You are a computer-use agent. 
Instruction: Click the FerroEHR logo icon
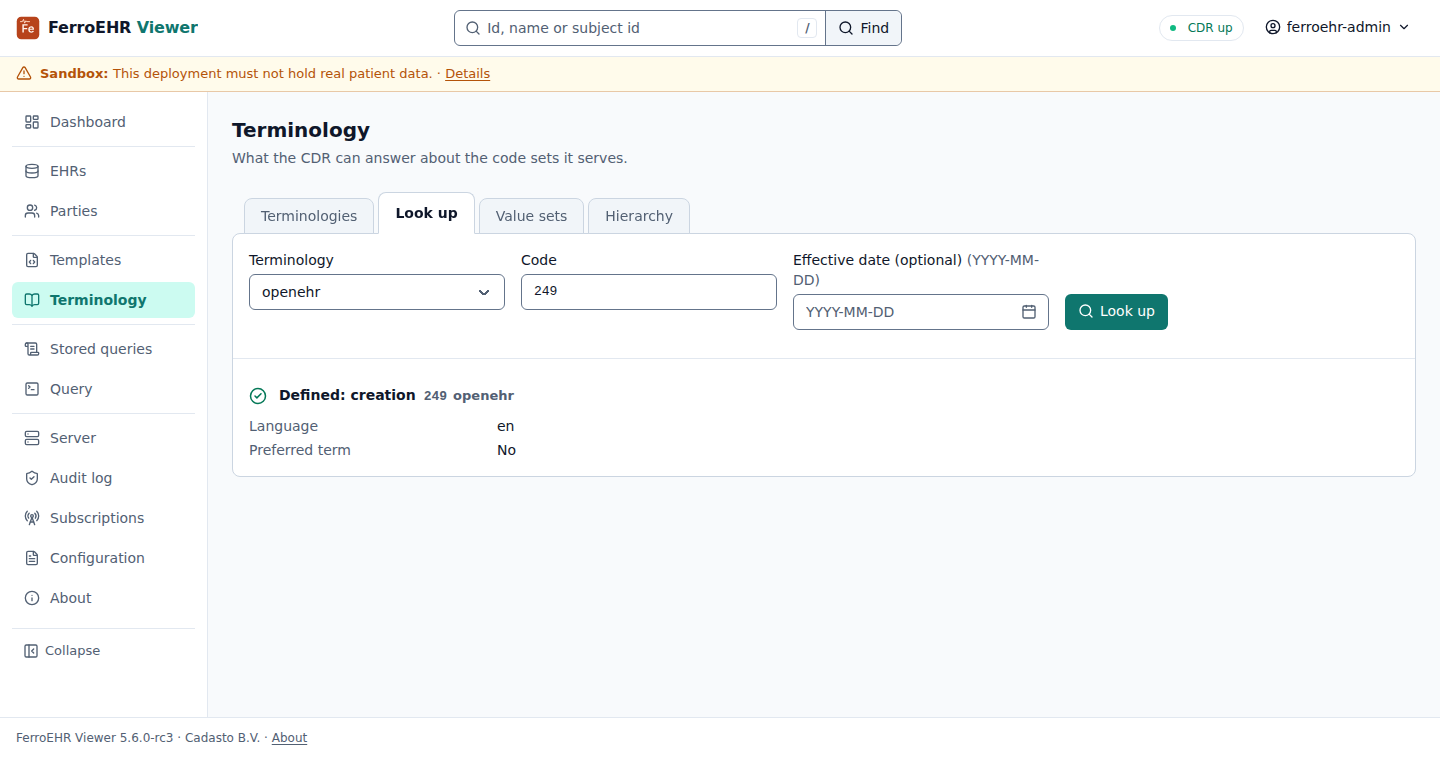tap(28, 28)
